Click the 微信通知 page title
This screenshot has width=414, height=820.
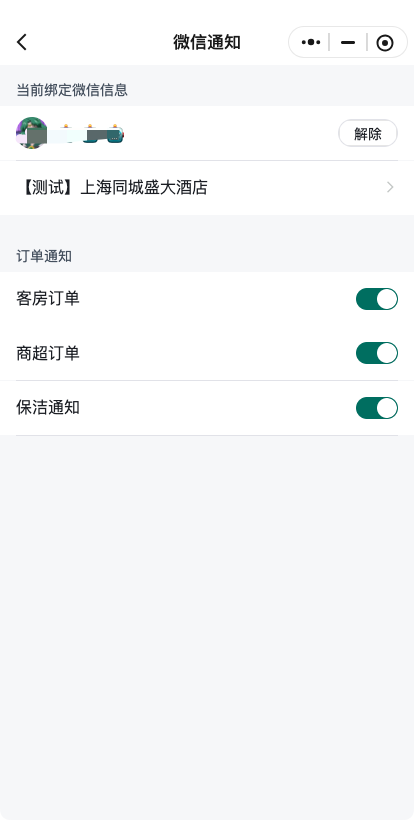(x=207, y=42)
